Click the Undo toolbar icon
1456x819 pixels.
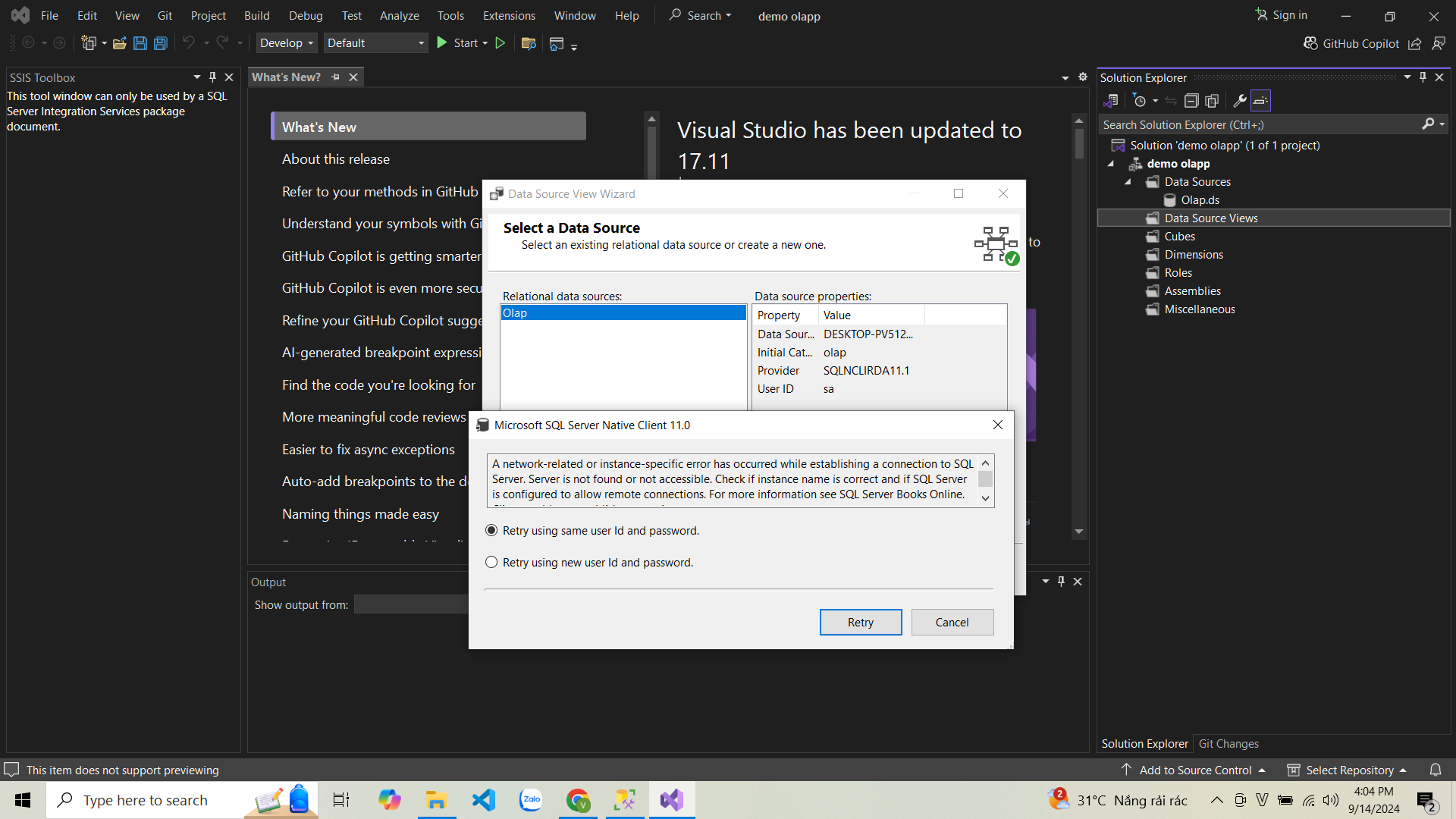[189, 43]
